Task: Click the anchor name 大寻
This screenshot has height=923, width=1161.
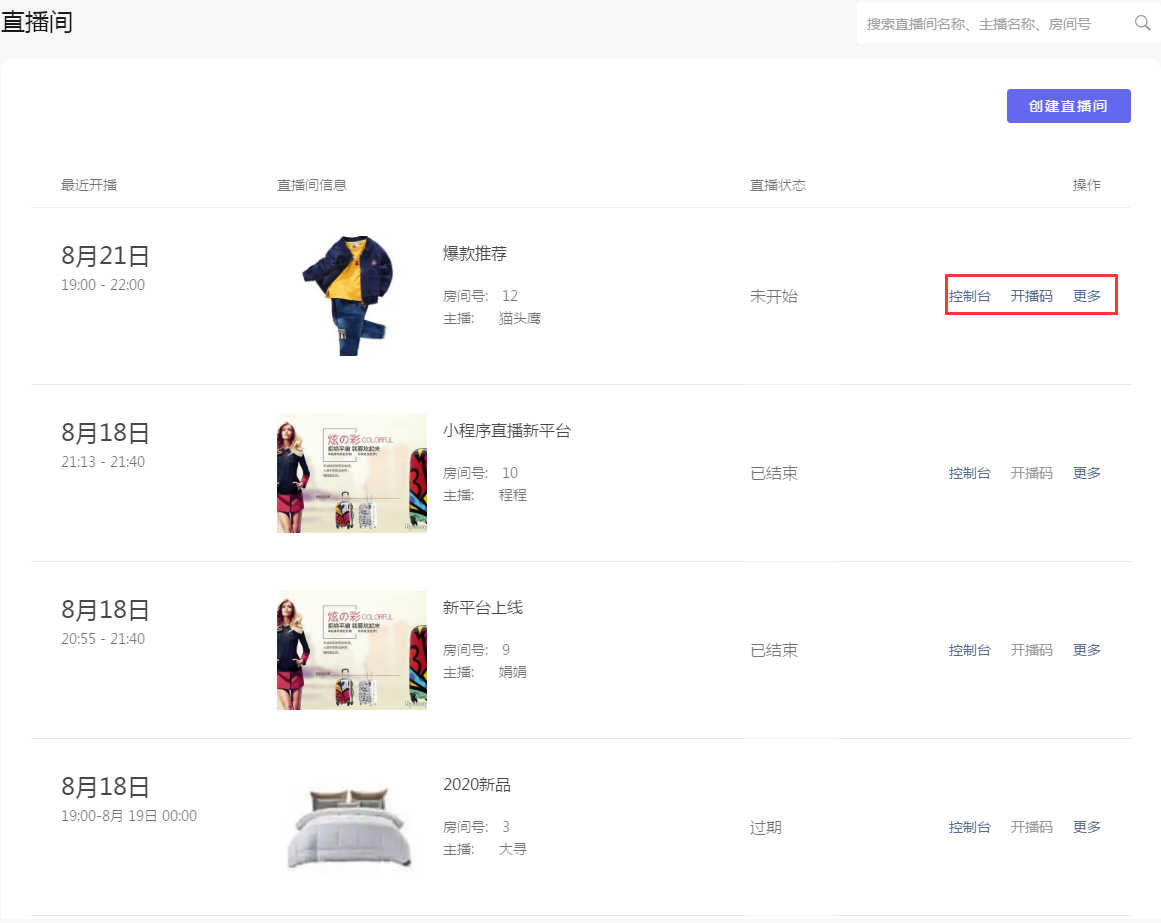Action: pyautogui.click(x=512, y=849)
